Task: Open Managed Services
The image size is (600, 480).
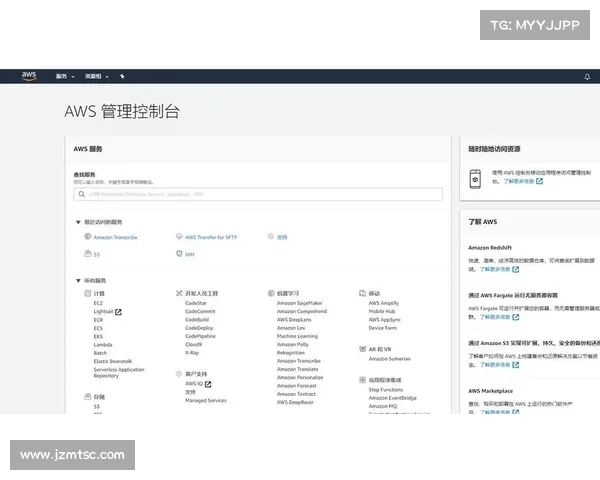Action: click(206, 400)
